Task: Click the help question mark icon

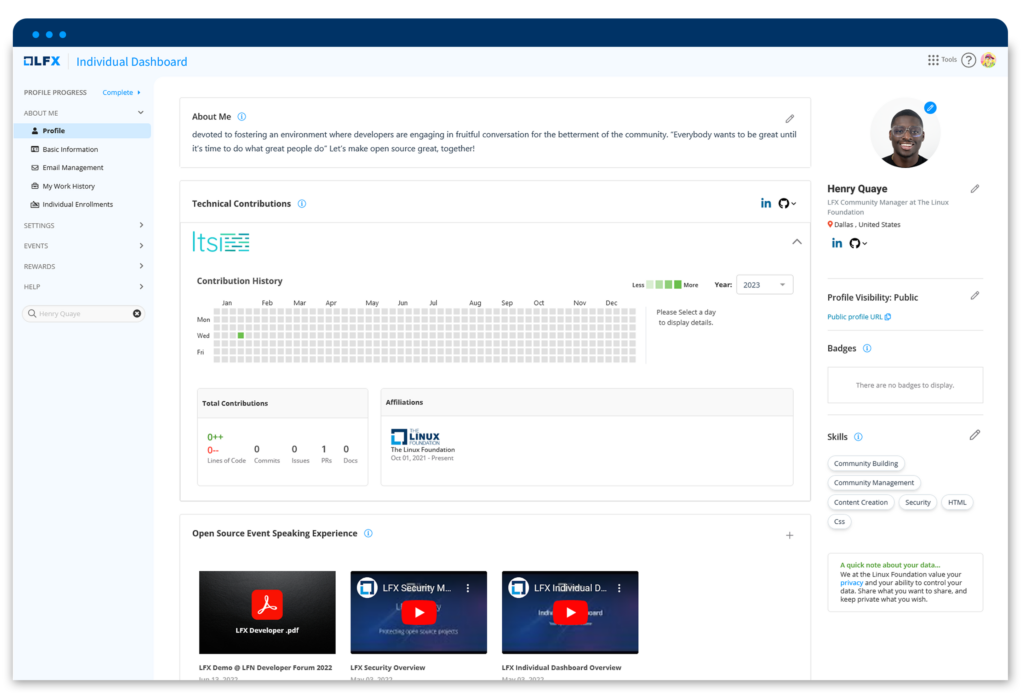Action: [x=968, y=59]
